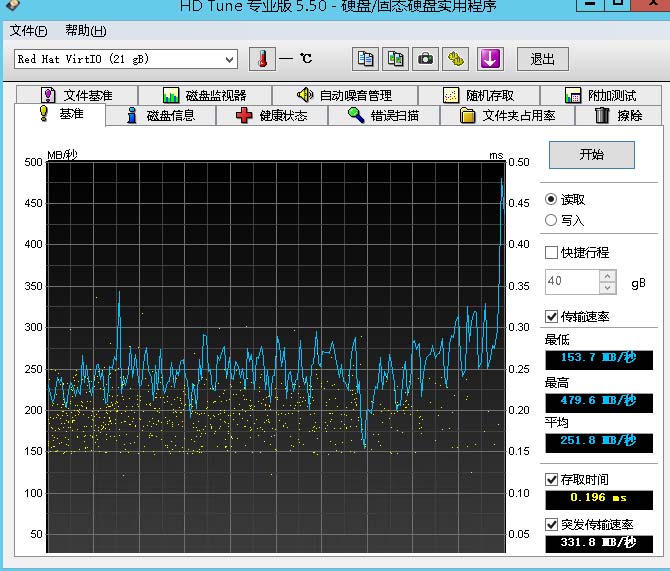Toggle the 突发传输速率 burst rate checkbox
670x571 pixels.
click(x=551, y=524)
